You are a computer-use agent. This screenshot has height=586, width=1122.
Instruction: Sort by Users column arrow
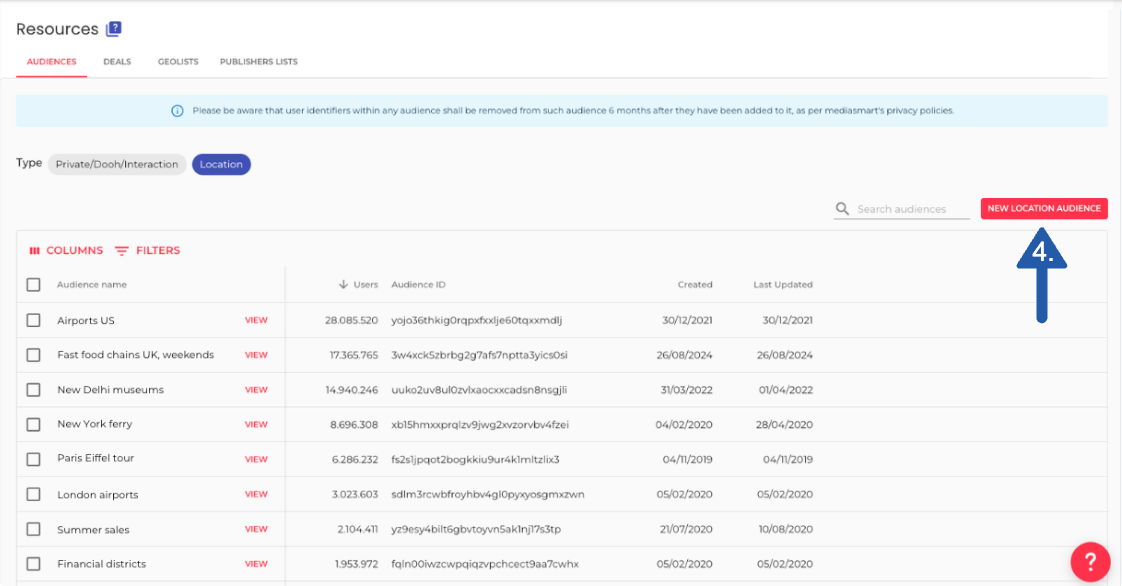pyautogui.click(x=343, y=285)
